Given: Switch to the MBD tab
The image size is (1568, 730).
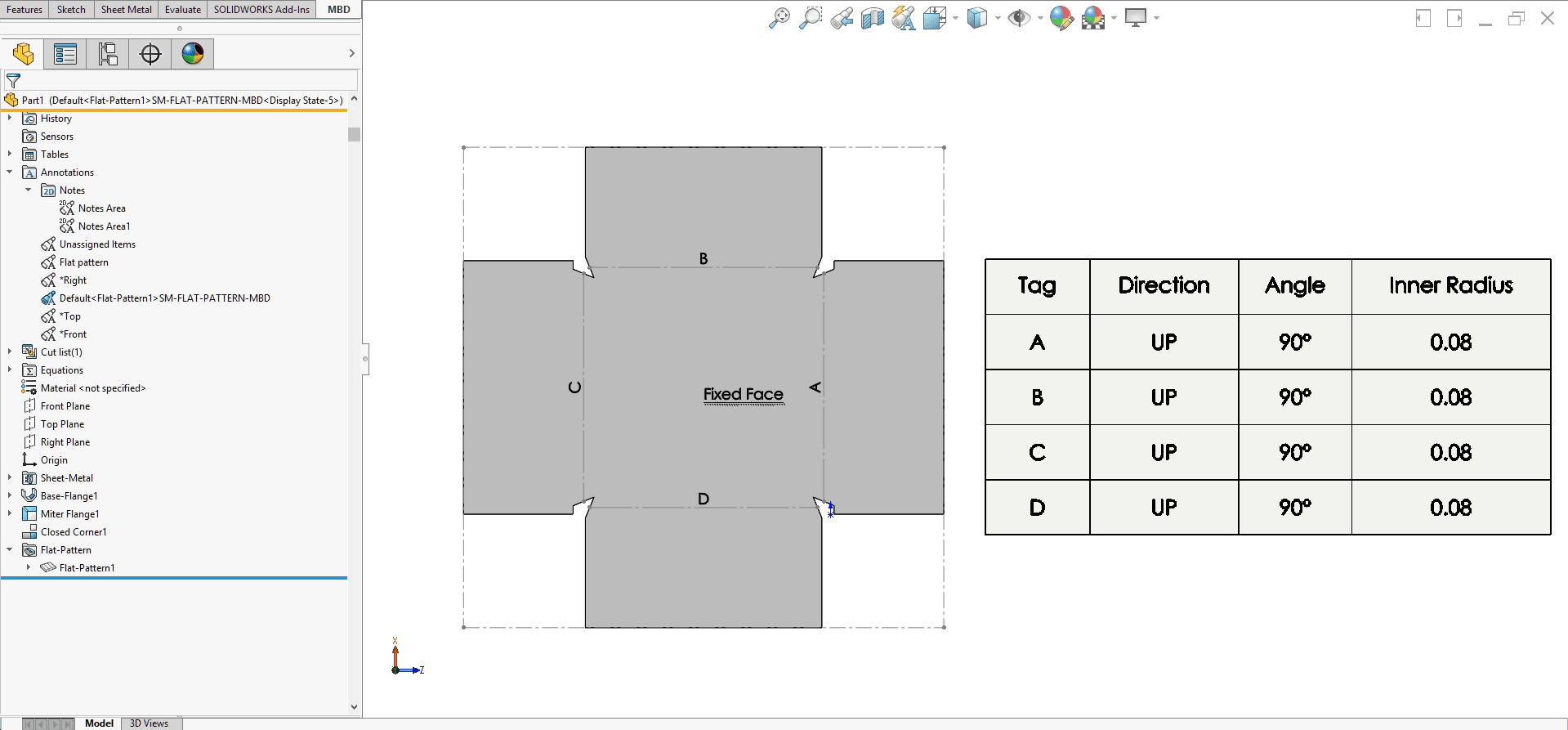Looking at the screenshot, I should click(x=338, y=10).
